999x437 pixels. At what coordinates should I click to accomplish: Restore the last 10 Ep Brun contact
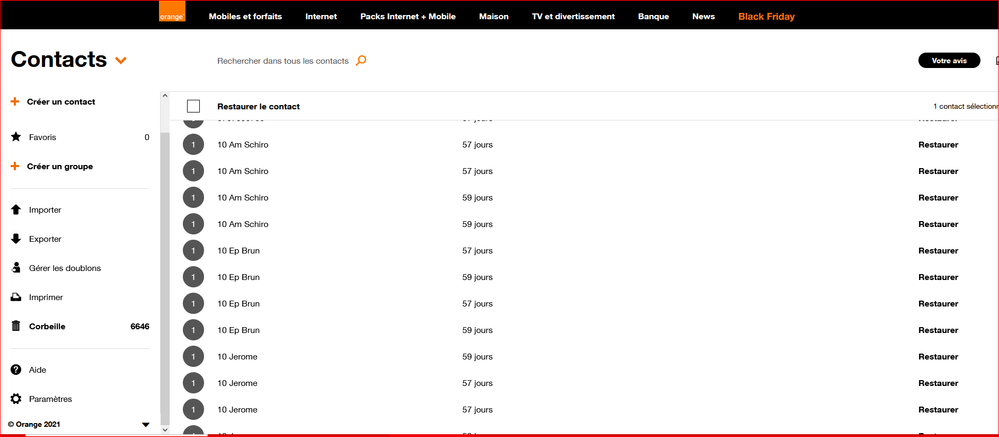pyautogui.click(x=938, y=330)
